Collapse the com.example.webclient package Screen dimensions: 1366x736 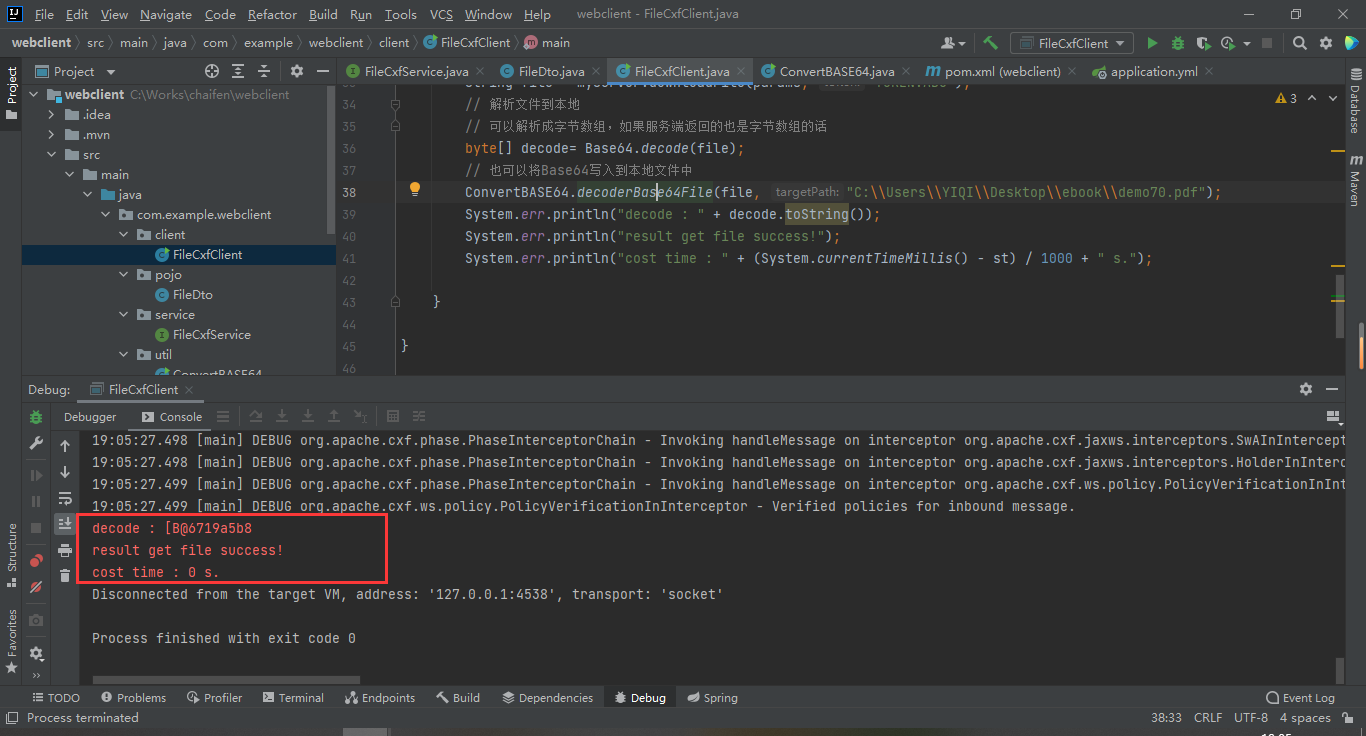(x=106, y=214)
